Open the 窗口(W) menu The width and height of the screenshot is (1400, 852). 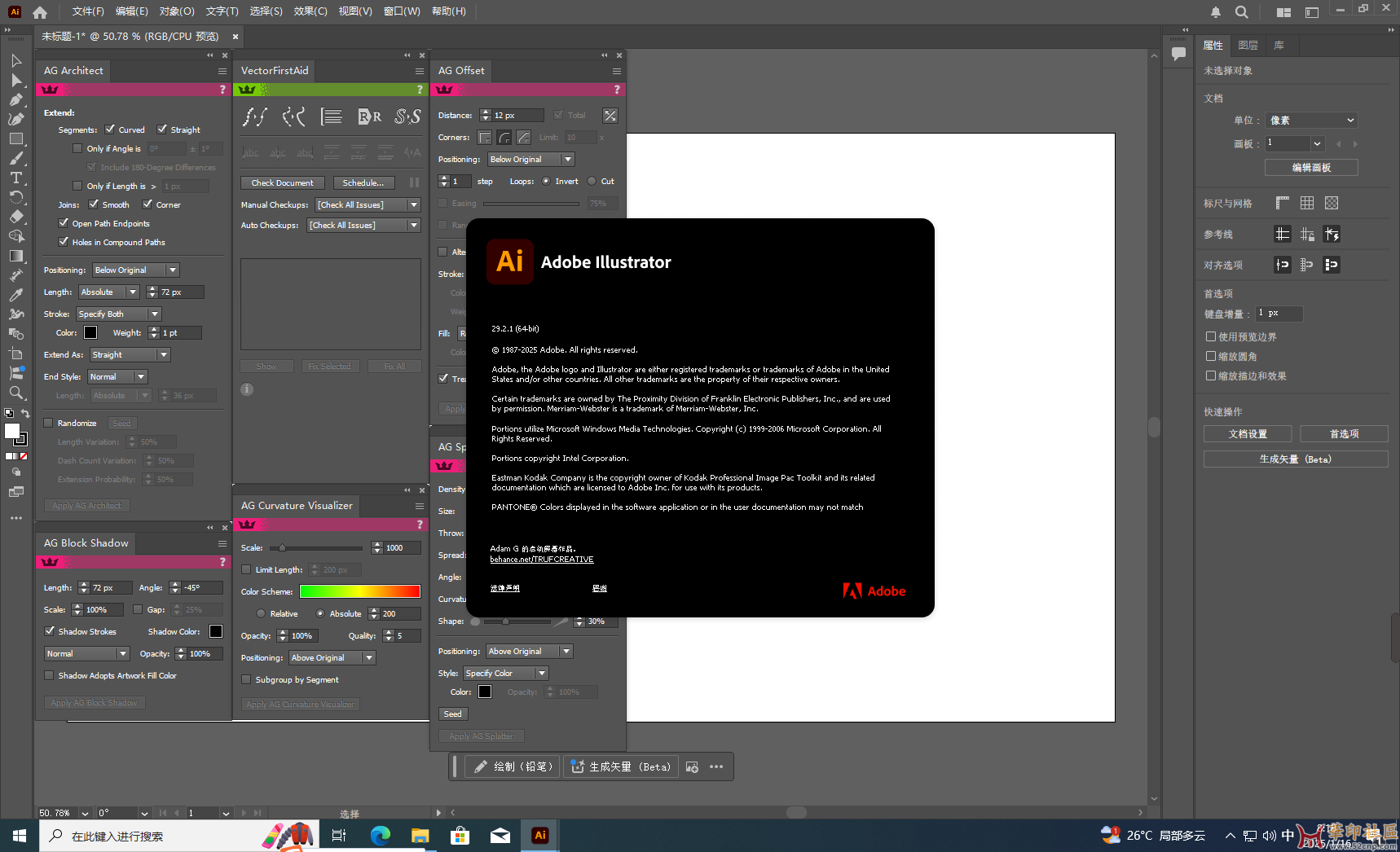click(402, 11)
